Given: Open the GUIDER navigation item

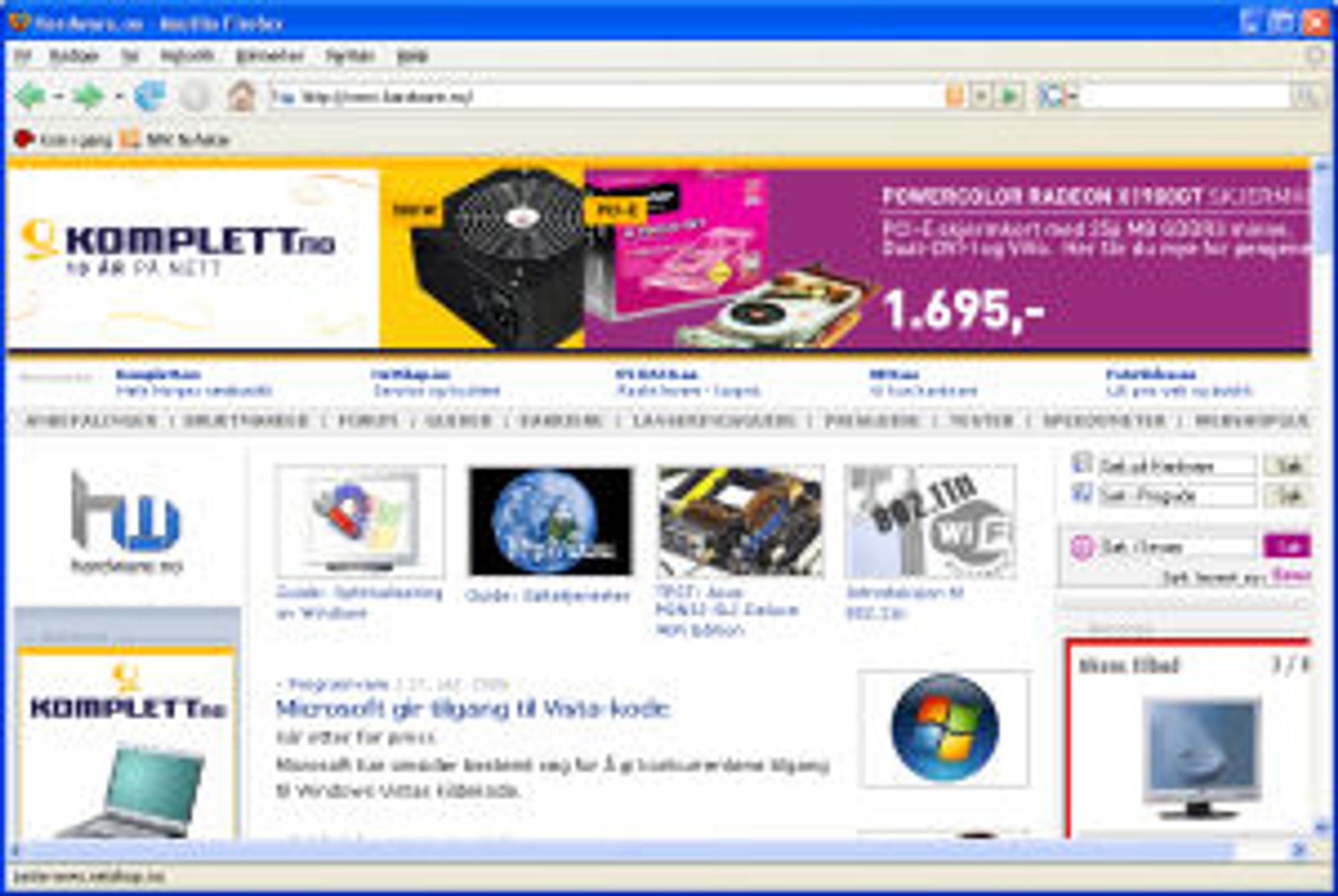Looking at the screenshot, I should coord(459,421).
